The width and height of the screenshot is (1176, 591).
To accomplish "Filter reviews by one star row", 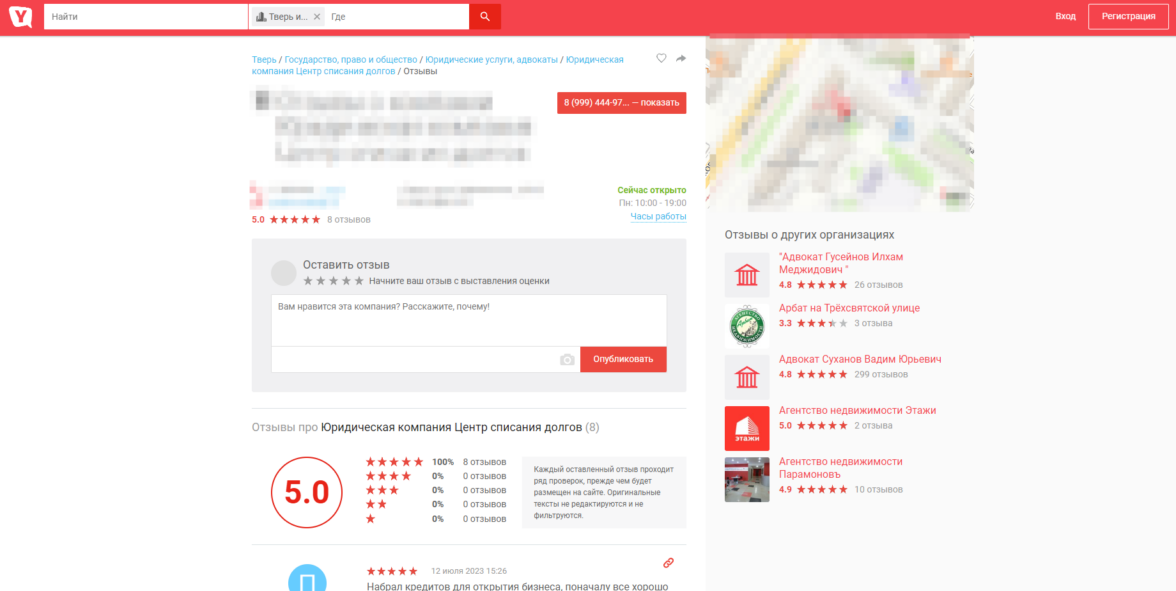I will [x=436, y=519].
